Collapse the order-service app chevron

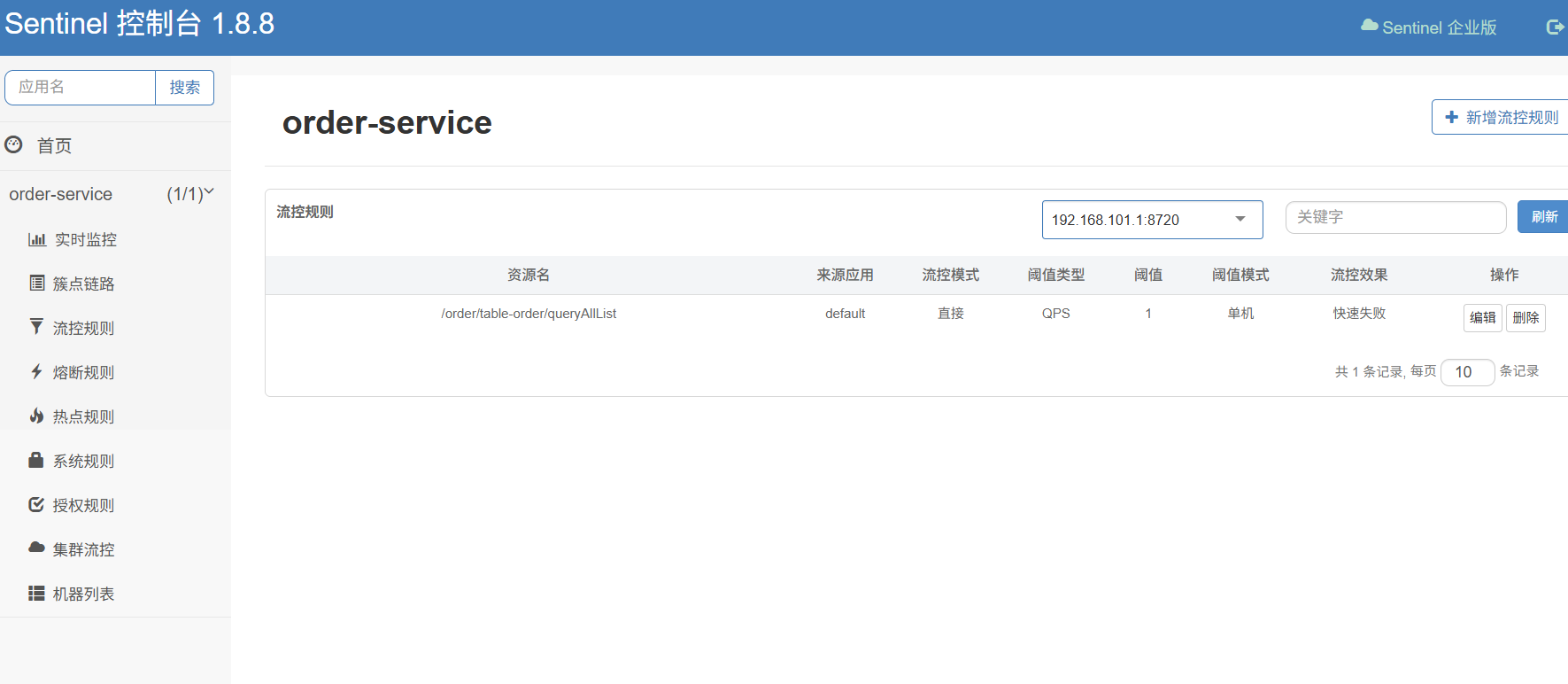tap(209, 191)
